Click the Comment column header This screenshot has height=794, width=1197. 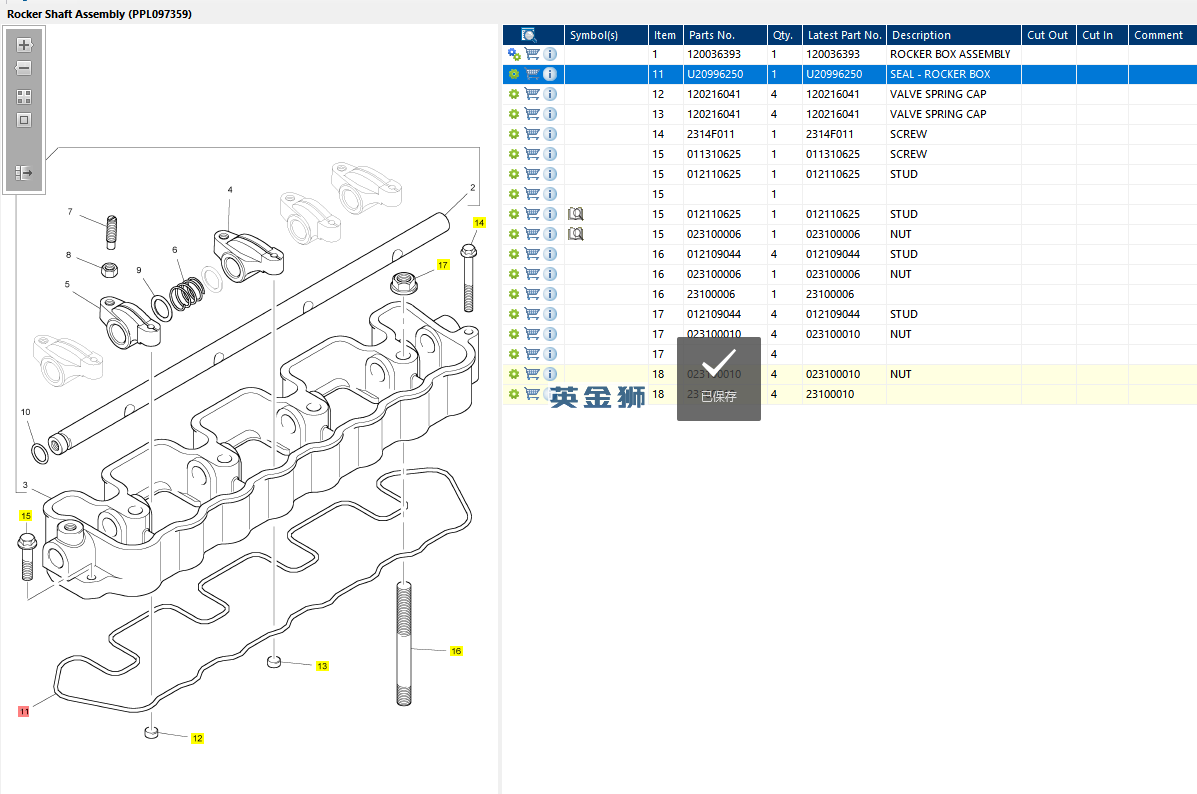(1159, 35)
